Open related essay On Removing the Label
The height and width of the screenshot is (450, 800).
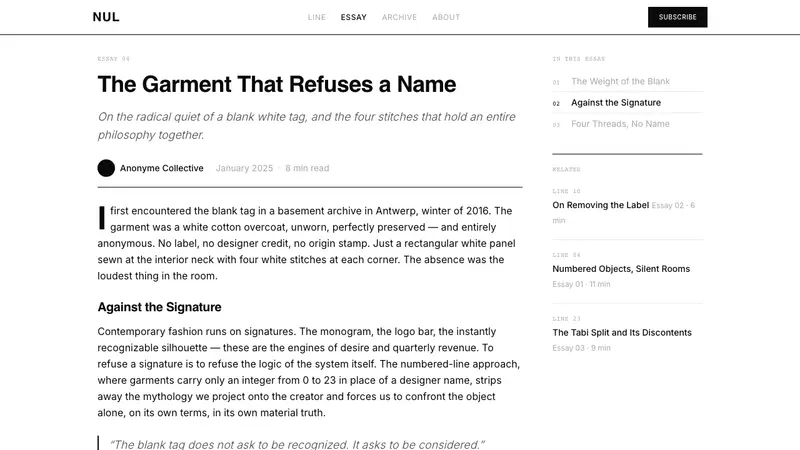(x=601, y=205)
